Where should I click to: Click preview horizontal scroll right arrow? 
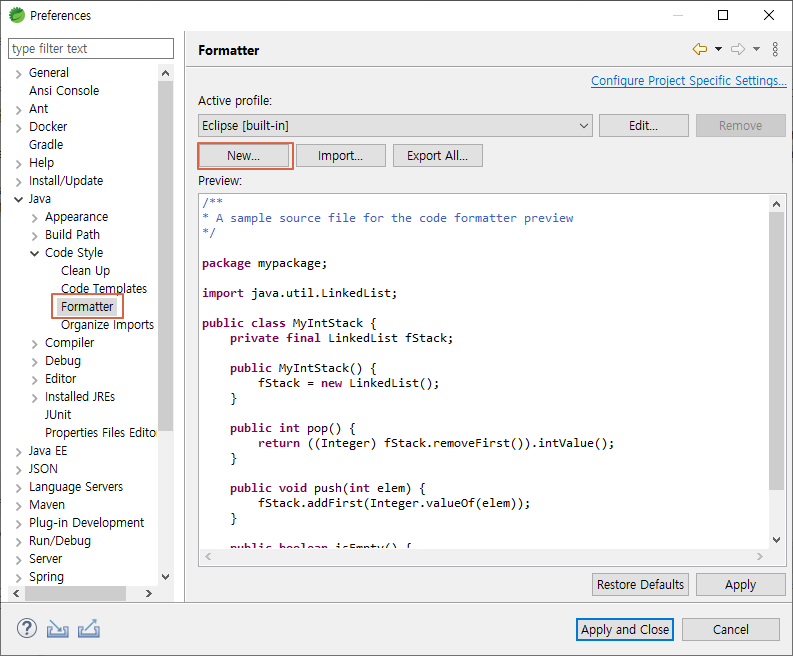(760, 556)
